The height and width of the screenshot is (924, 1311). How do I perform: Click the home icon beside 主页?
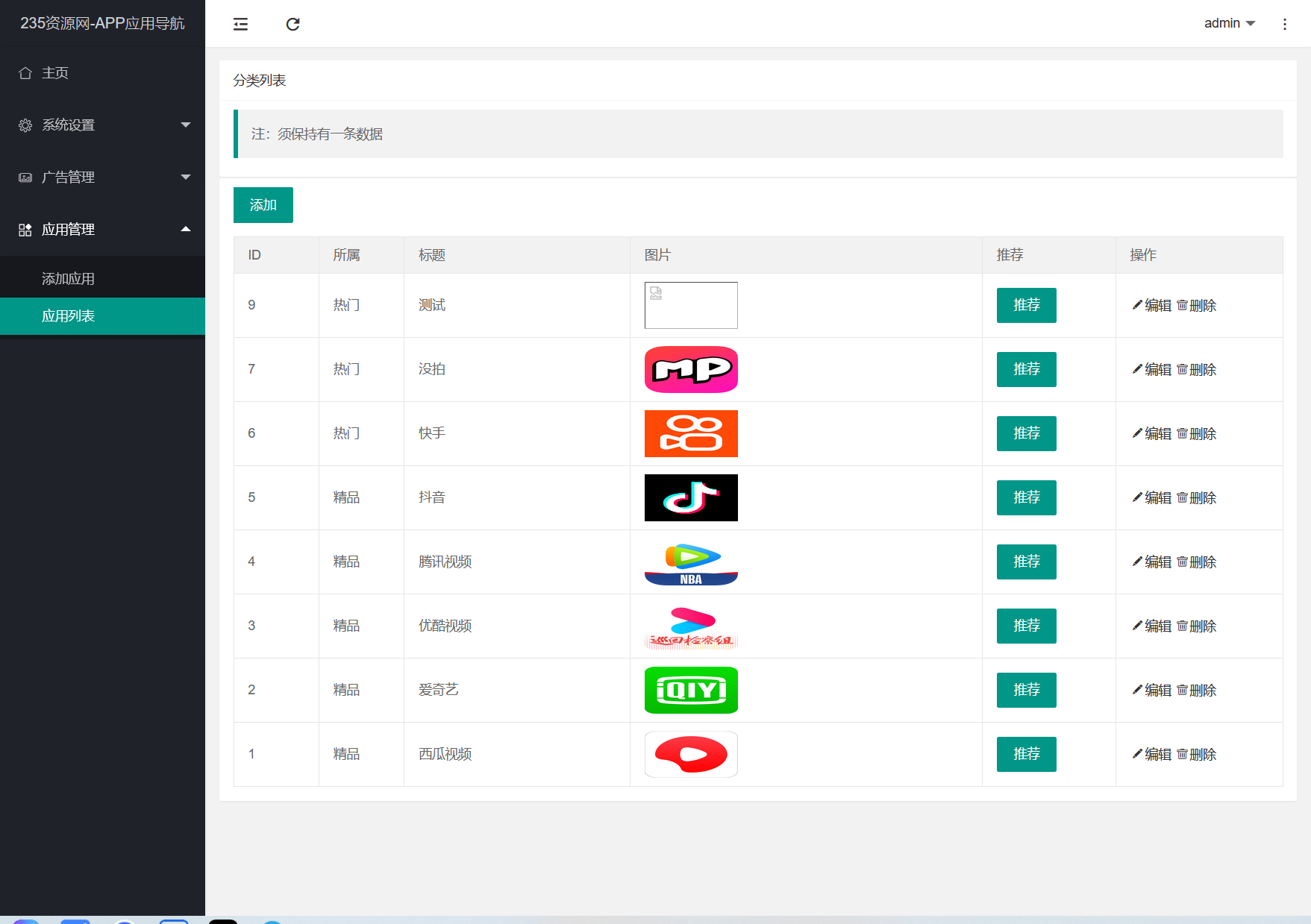click(x=25, y=73)
